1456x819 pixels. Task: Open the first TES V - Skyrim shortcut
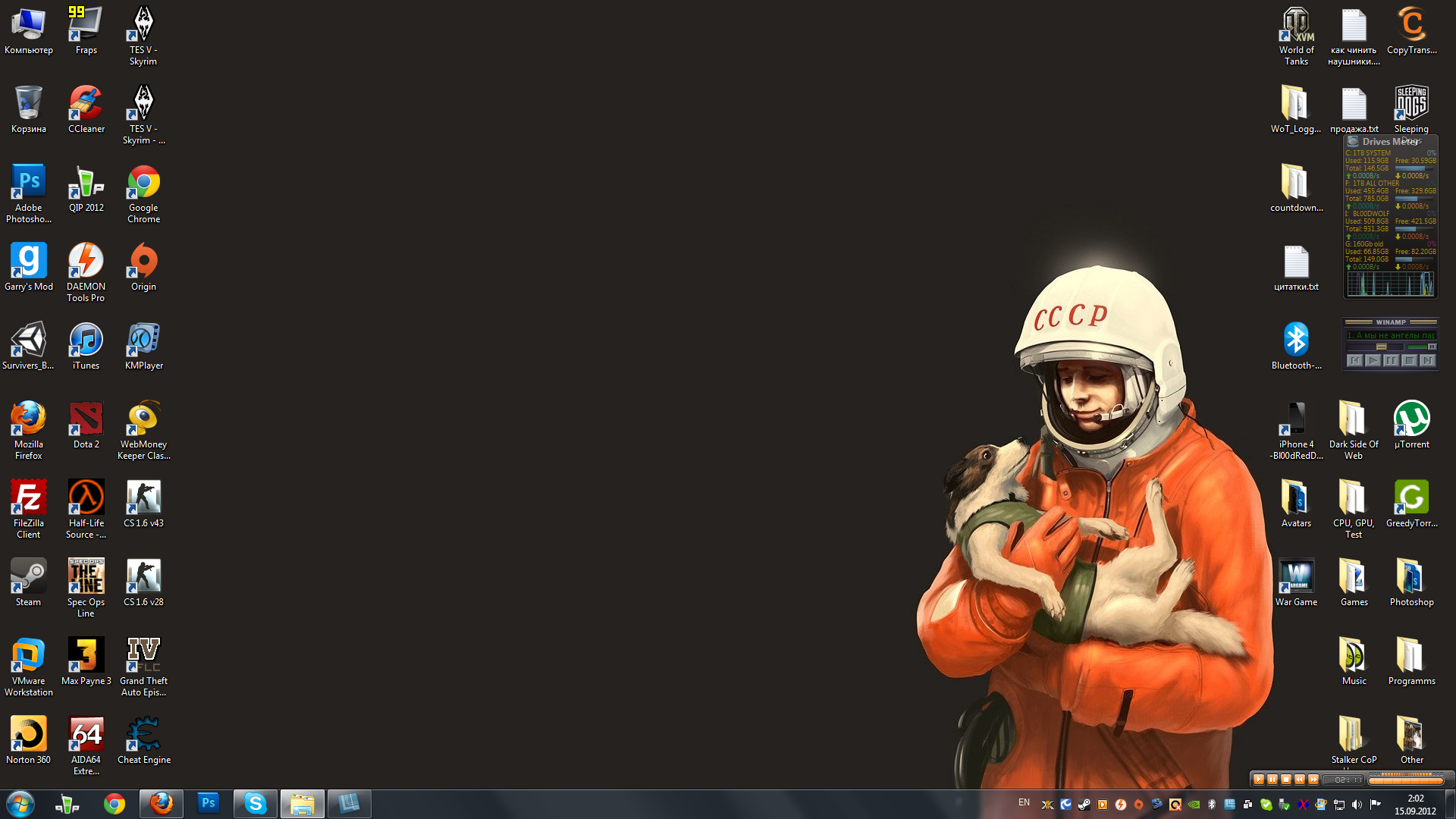tap(143, 36)
